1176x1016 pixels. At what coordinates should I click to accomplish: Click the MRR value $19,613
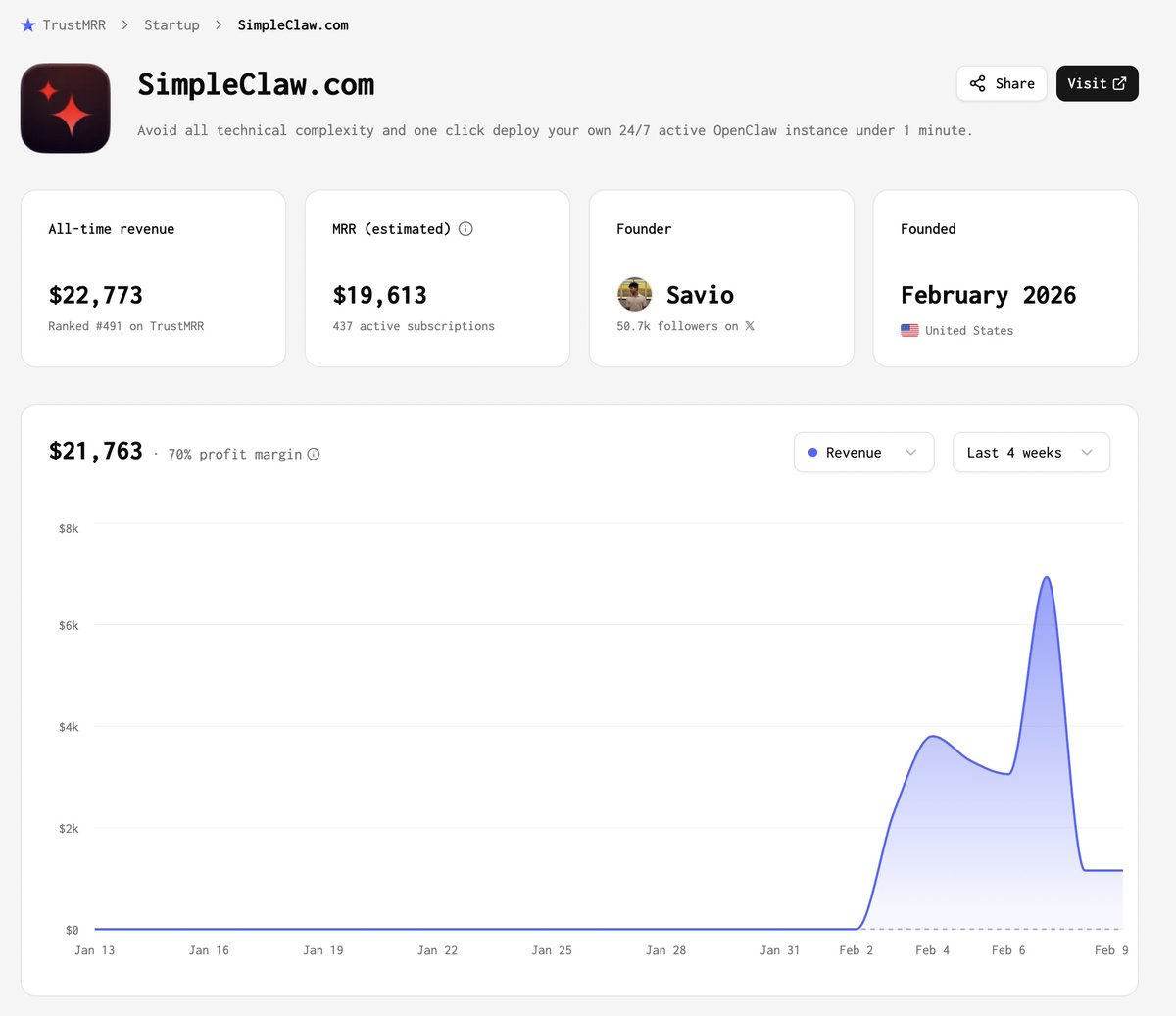tap(380, 295)
